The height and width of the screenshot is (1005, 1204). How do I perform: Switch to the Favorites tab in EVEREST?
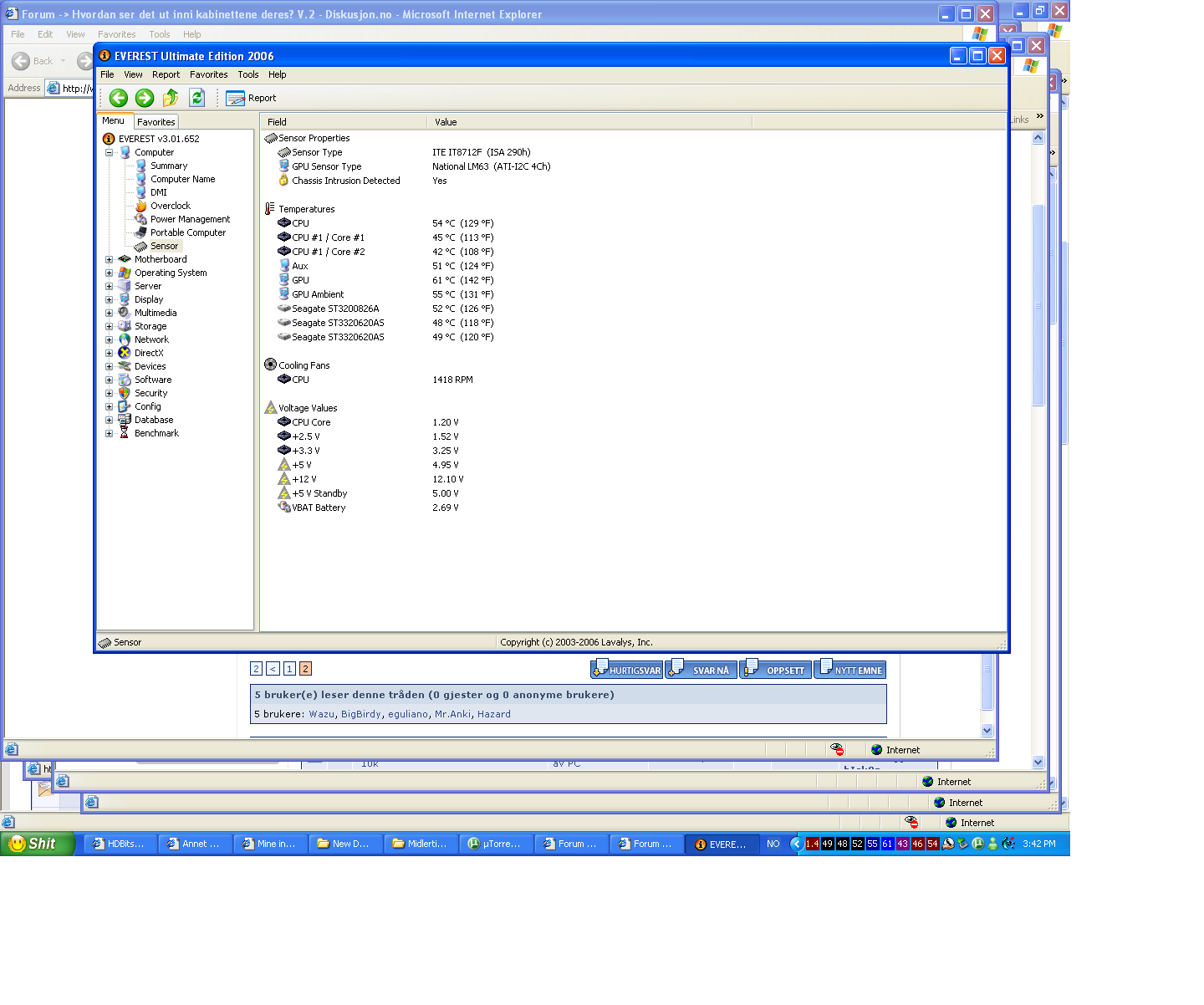click(x=156, y=122)
